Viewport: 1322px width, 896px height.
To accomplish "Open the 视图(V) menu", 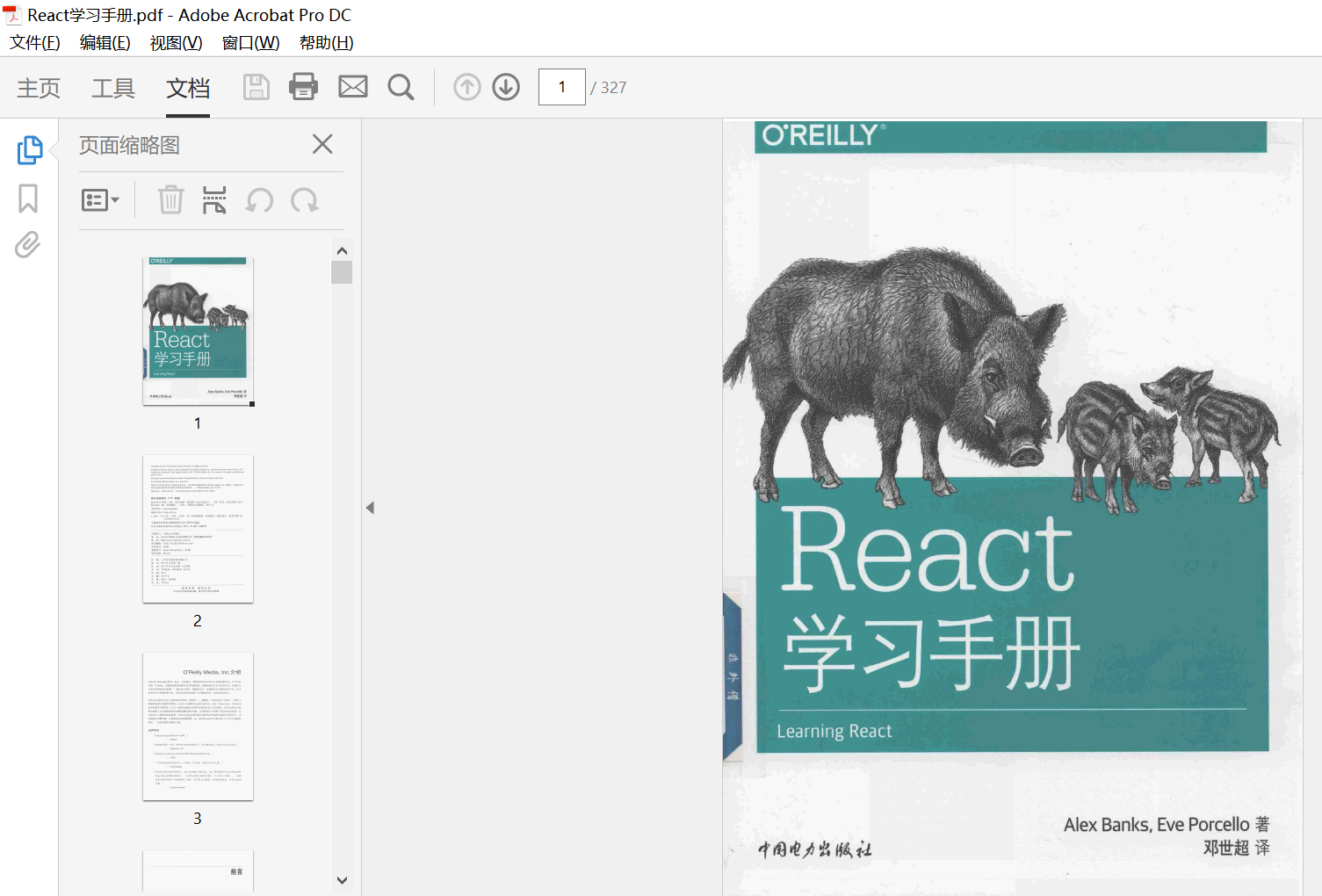I will [x=176, y=43].
